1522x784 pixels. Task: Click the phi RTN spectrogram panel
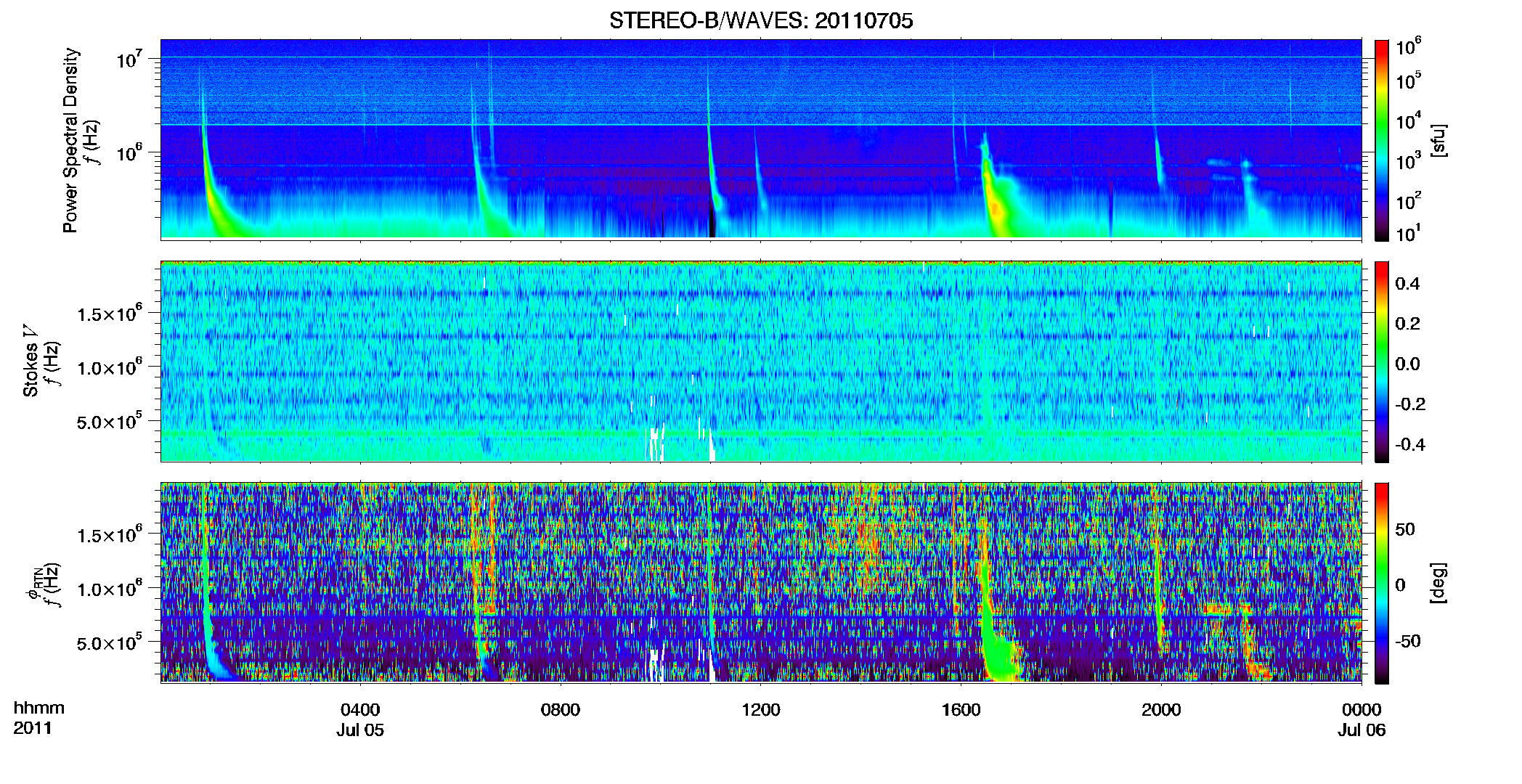761,583
